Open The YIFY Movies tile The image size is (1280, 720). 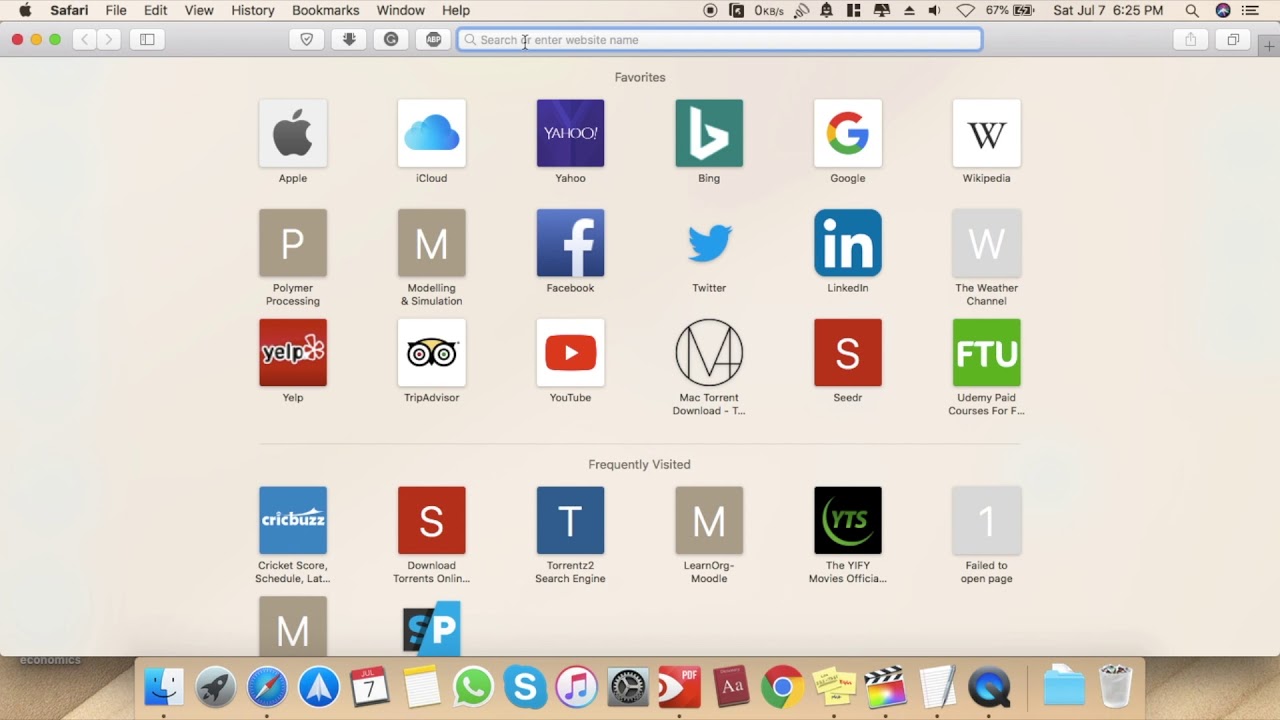(x=848, y=520)
